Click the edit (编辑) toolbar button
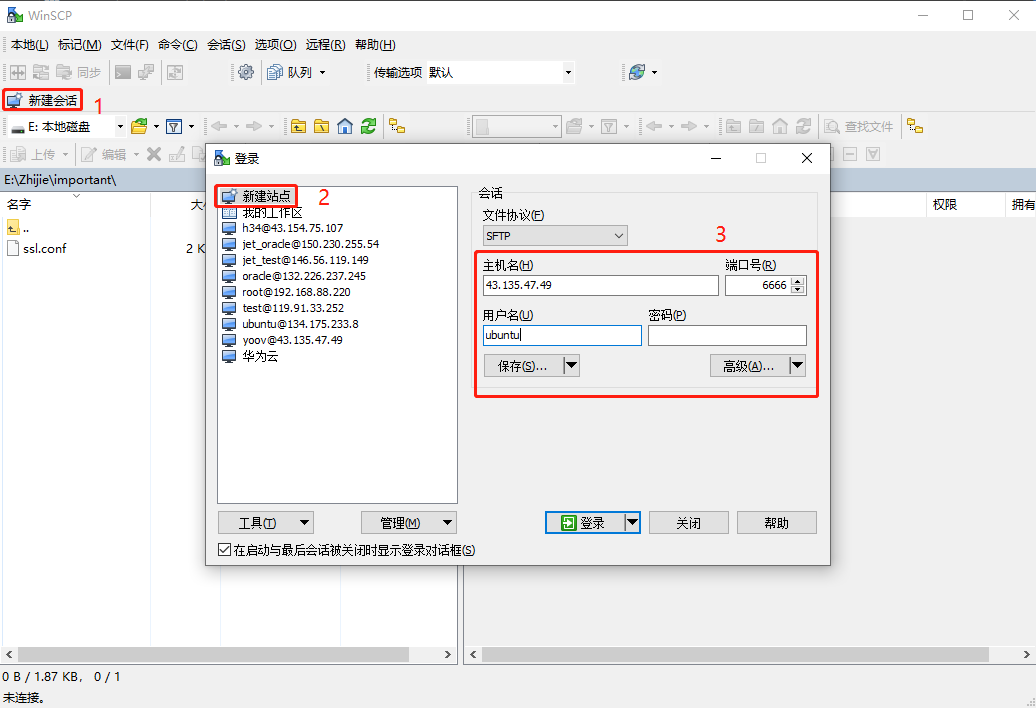Image resolution: width=1036 pixels, height=708 pixels. point(104,155)
